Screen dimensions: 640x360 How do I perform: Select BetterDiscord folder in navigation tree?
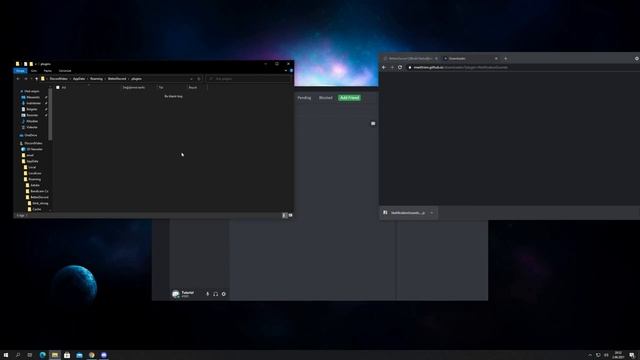[x=39, y=197]
